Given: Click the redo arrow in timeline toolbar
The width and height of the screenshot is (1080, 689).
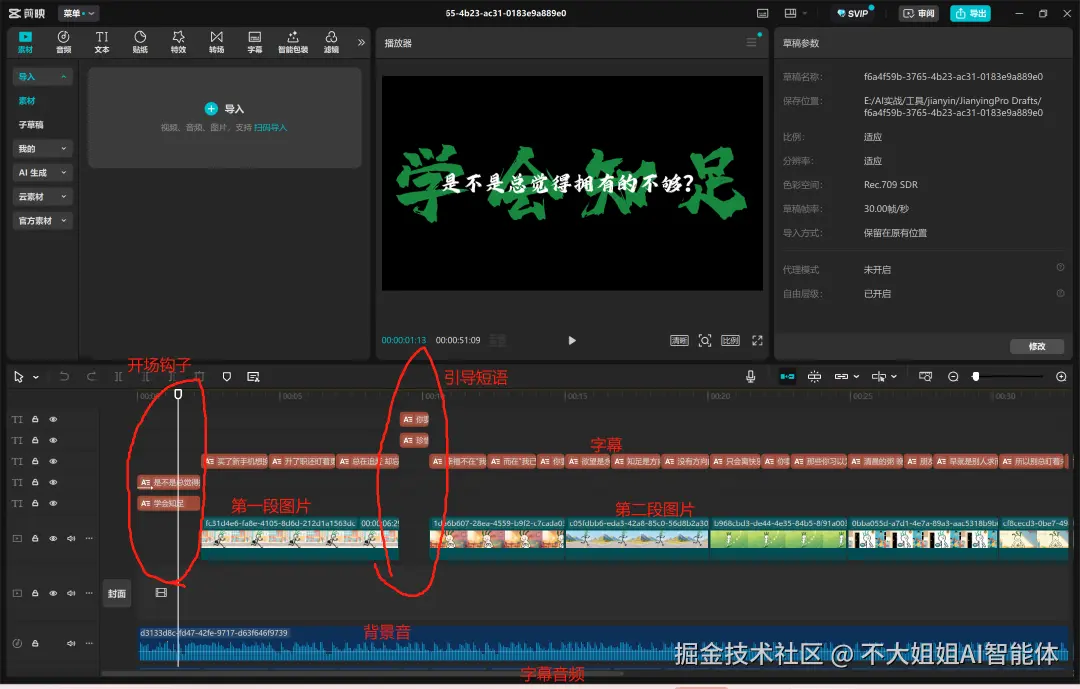Looking at the screenshot, I should coord(91,376).
